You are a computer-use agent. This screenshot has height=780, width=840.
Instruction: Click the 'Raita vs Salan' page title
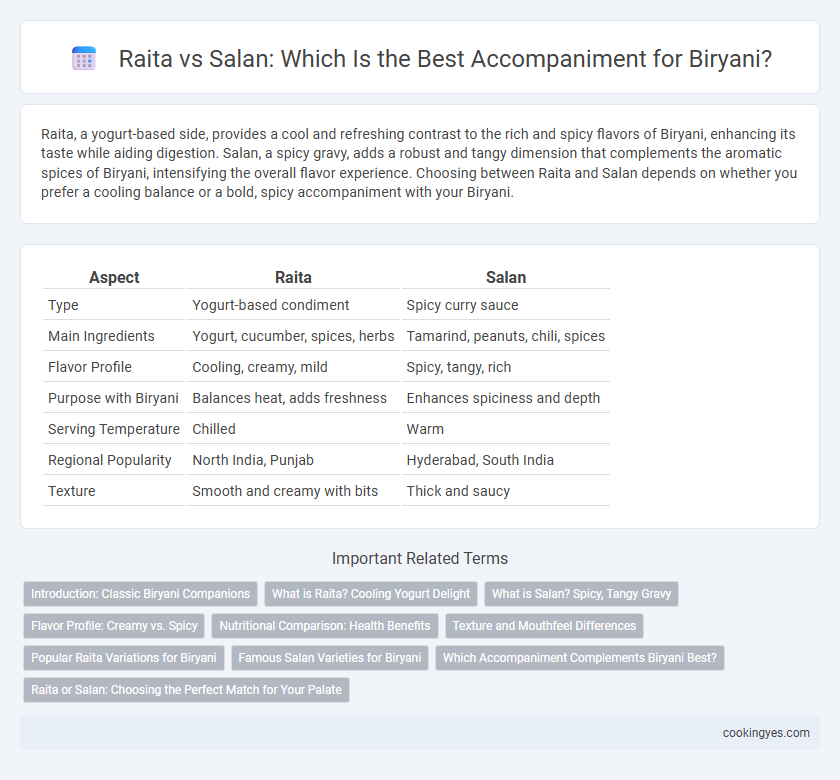pyautogui.click(x=445, y=58)
